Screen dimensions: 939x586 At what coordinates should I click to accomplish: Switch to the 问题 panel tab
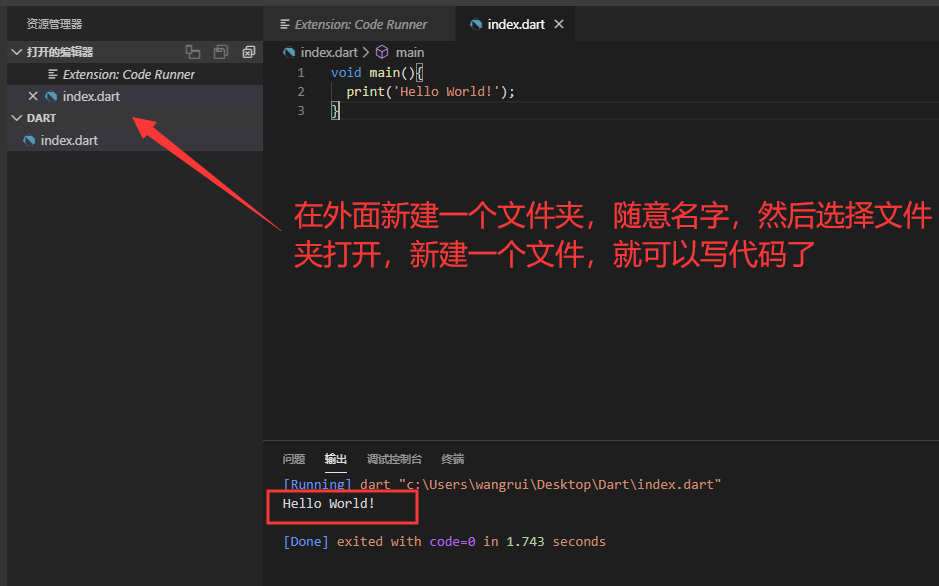(294, 459)
